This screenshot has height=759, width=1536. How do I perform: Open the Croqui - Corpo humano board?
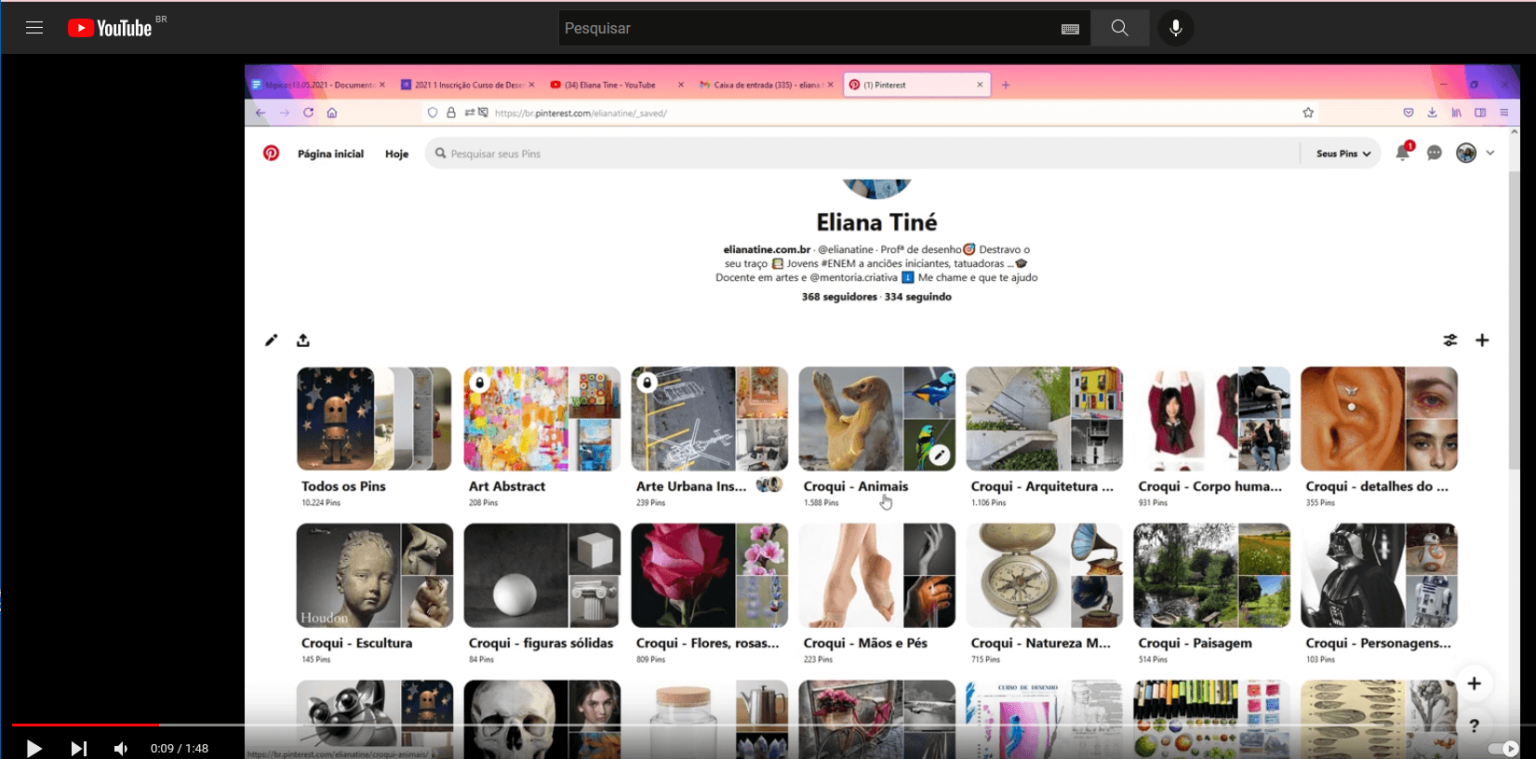coord(1211,418)
